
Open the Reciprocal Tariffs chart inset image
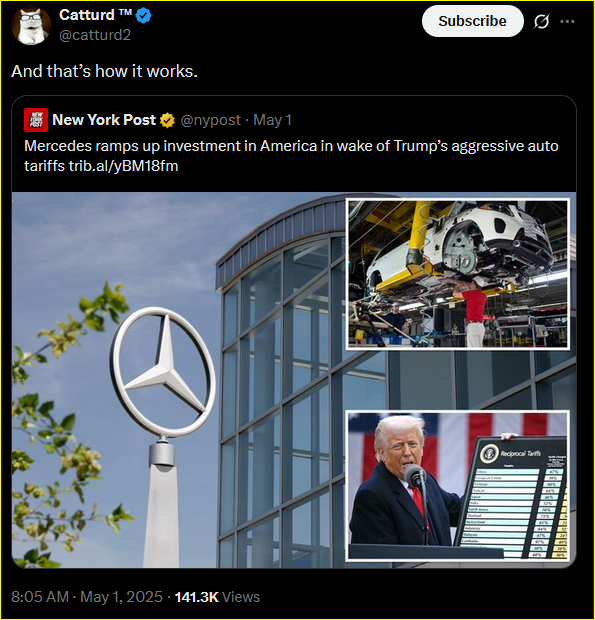(458, 486)
